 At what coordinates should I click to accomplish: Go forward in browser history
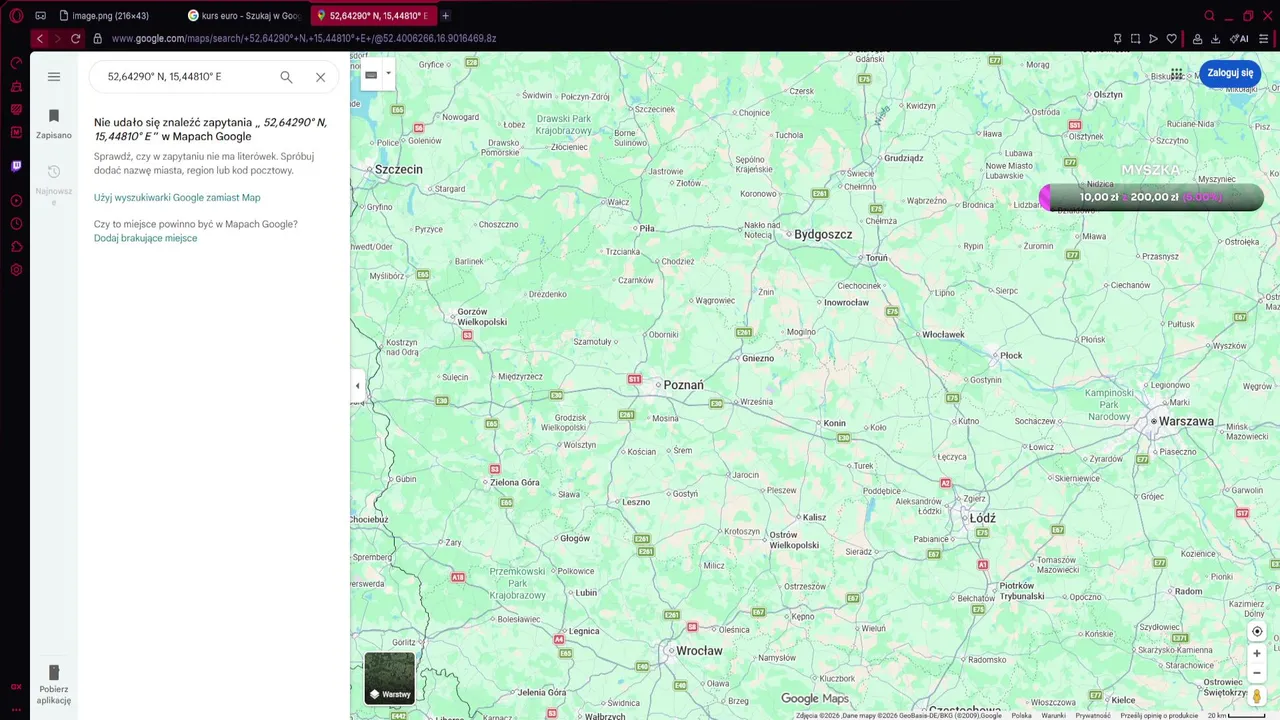(x=57, y=39)
